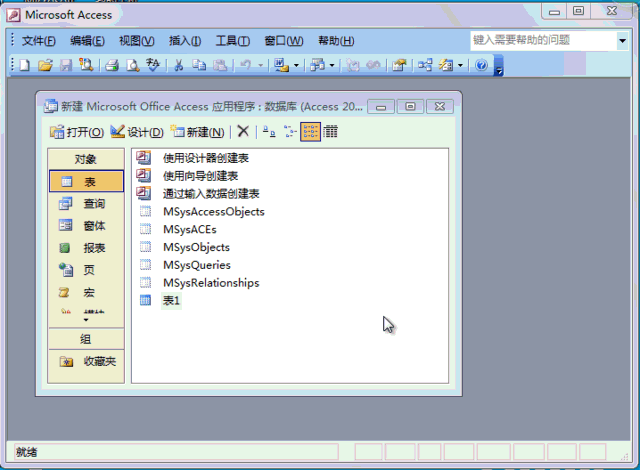Viewport: 640px width, 470px height.
Task: Open the 视图(V) menu
Action: (x=137, y=41)
